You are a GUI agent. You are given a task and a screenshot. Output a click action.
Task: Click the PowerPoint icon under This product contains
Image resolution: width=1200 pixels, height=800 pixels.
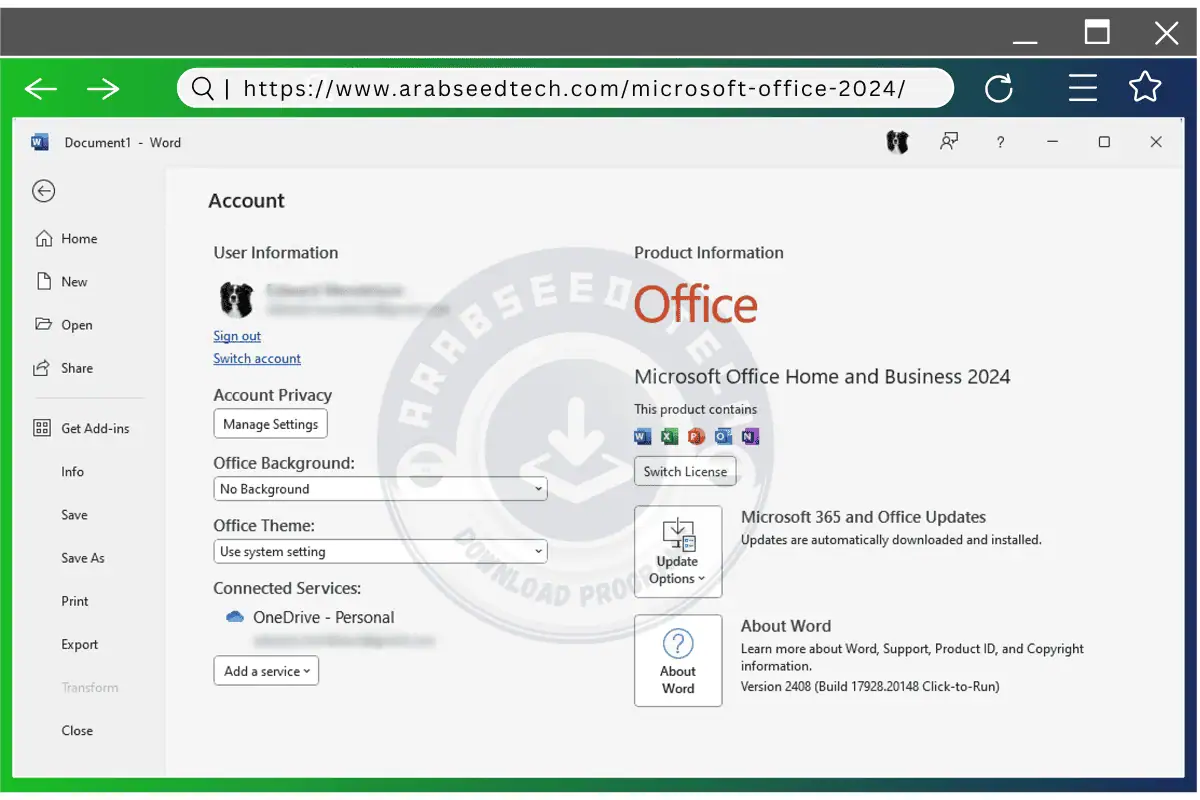[x=696, y=436]
